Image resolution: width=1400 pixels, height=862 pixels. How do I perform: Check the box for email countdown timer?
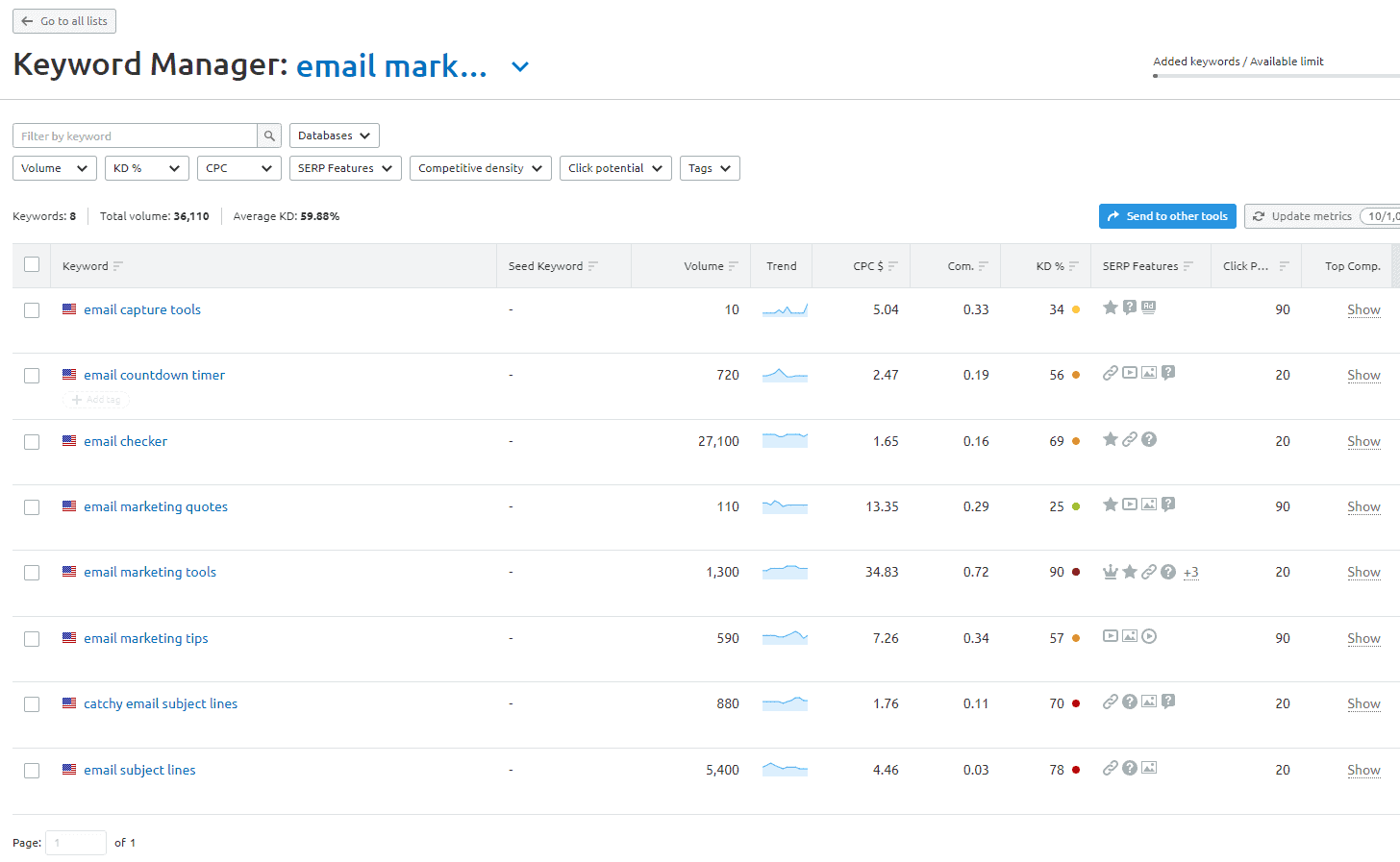tap(32, 376)
